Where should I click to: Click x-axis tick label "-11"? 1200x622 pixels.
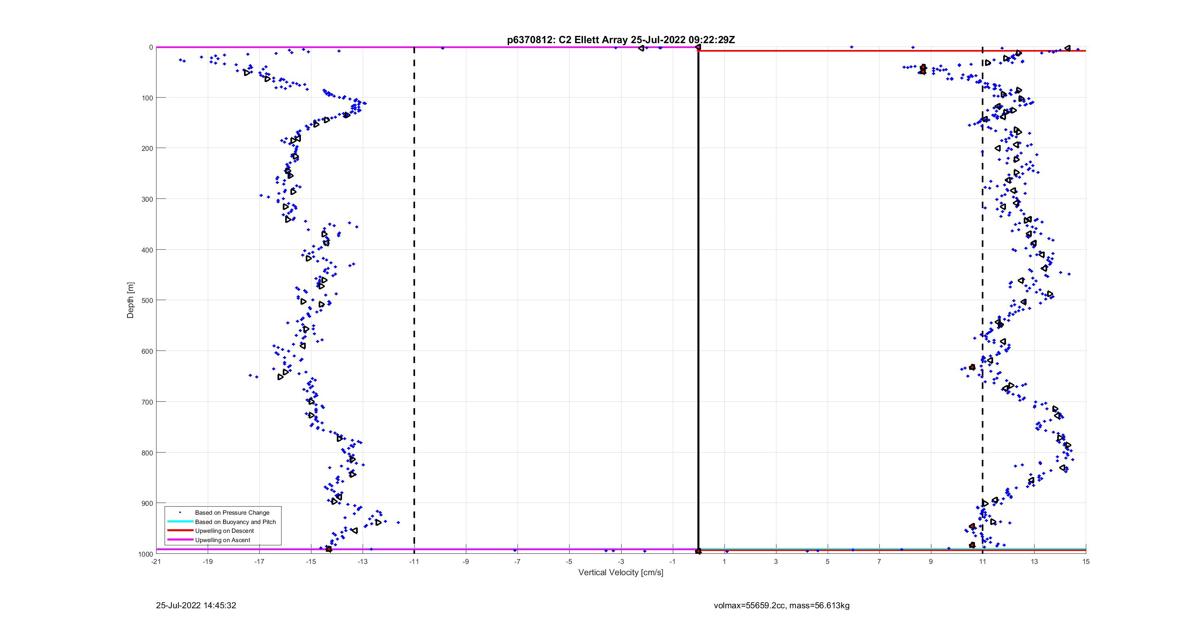[x=414, y=562]
